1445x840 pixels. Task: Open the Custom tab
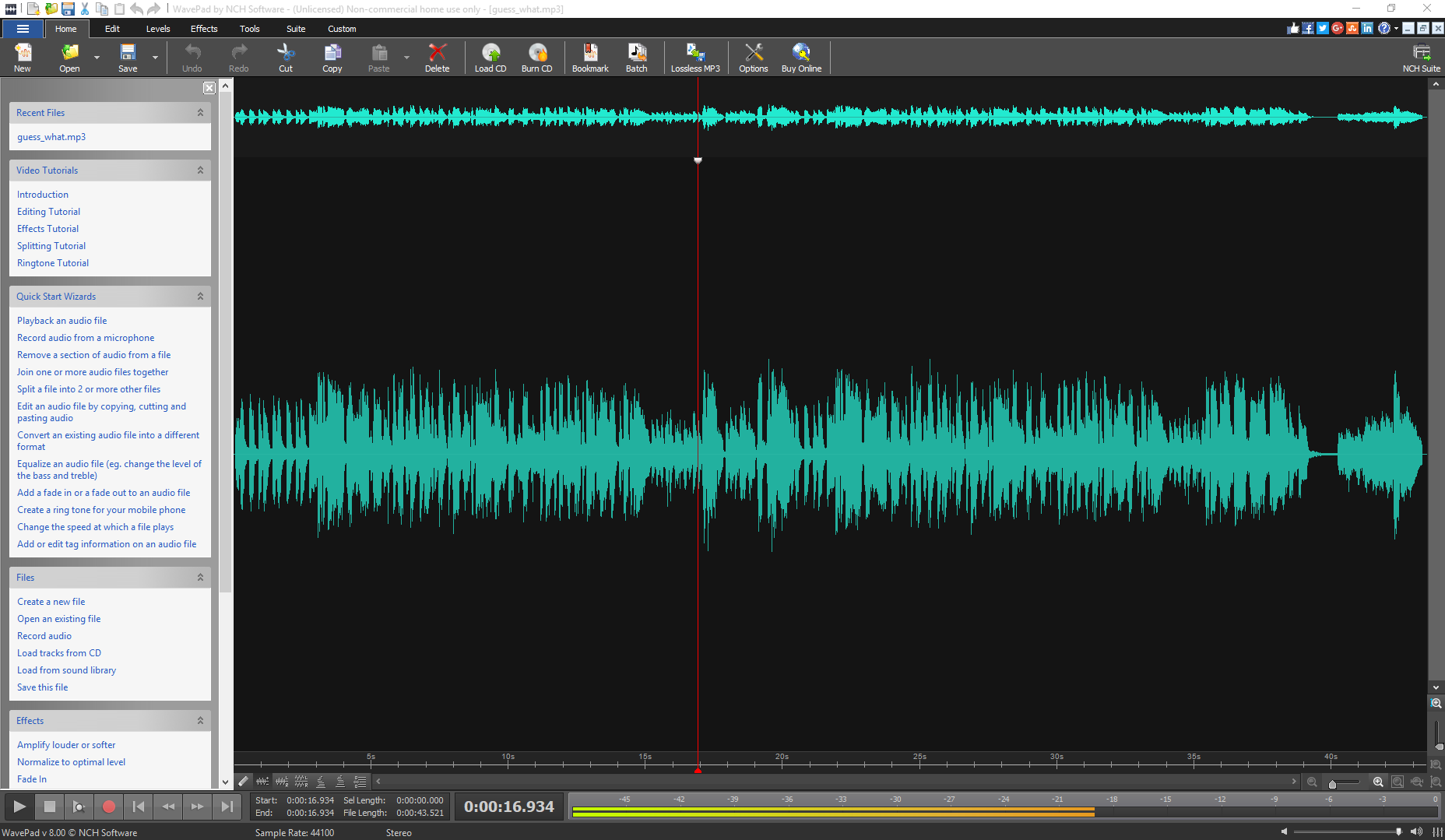[342, 29]
